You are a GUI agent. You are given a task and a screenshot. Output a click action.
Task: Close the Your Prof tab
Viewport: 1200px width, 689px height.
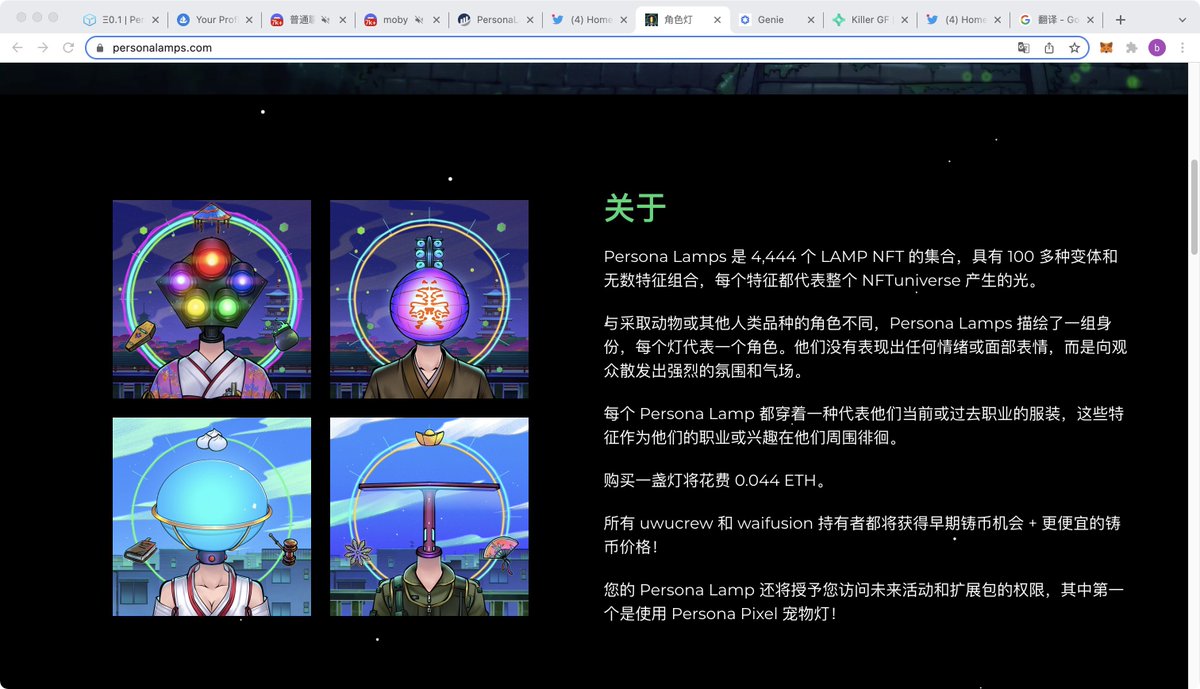[248, 20]
